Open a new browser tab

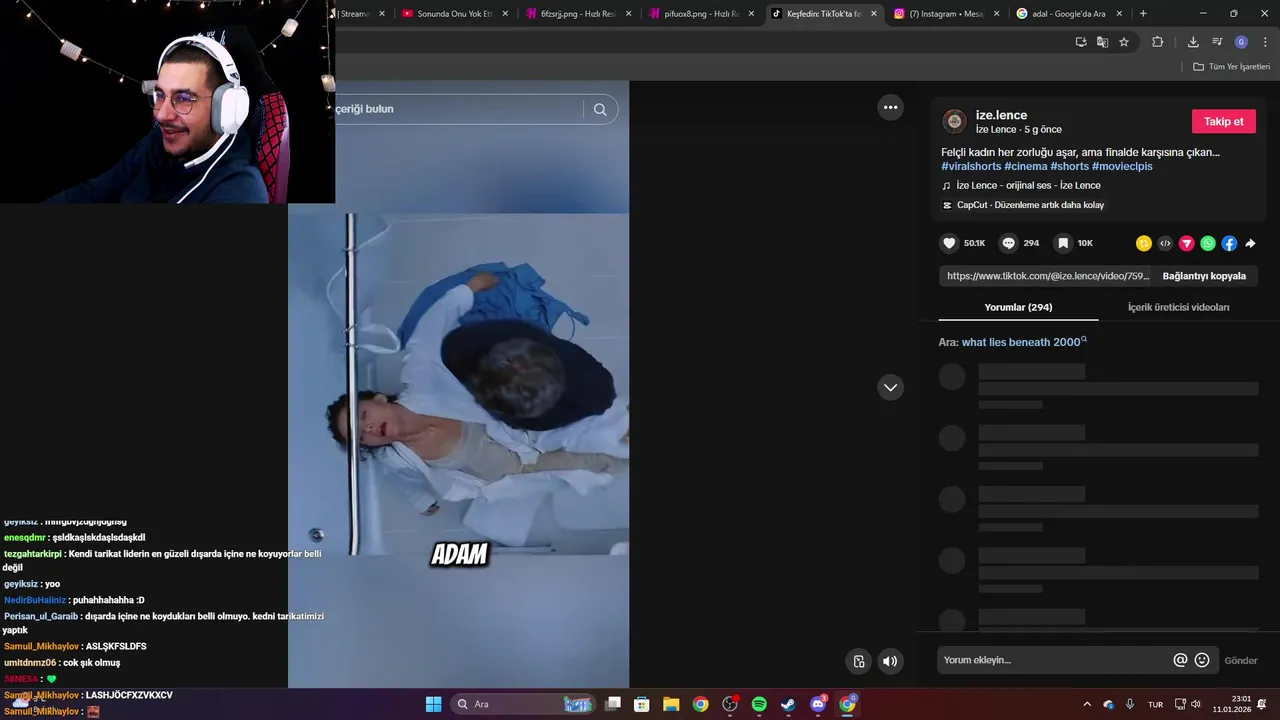(x=1143, y=14)
